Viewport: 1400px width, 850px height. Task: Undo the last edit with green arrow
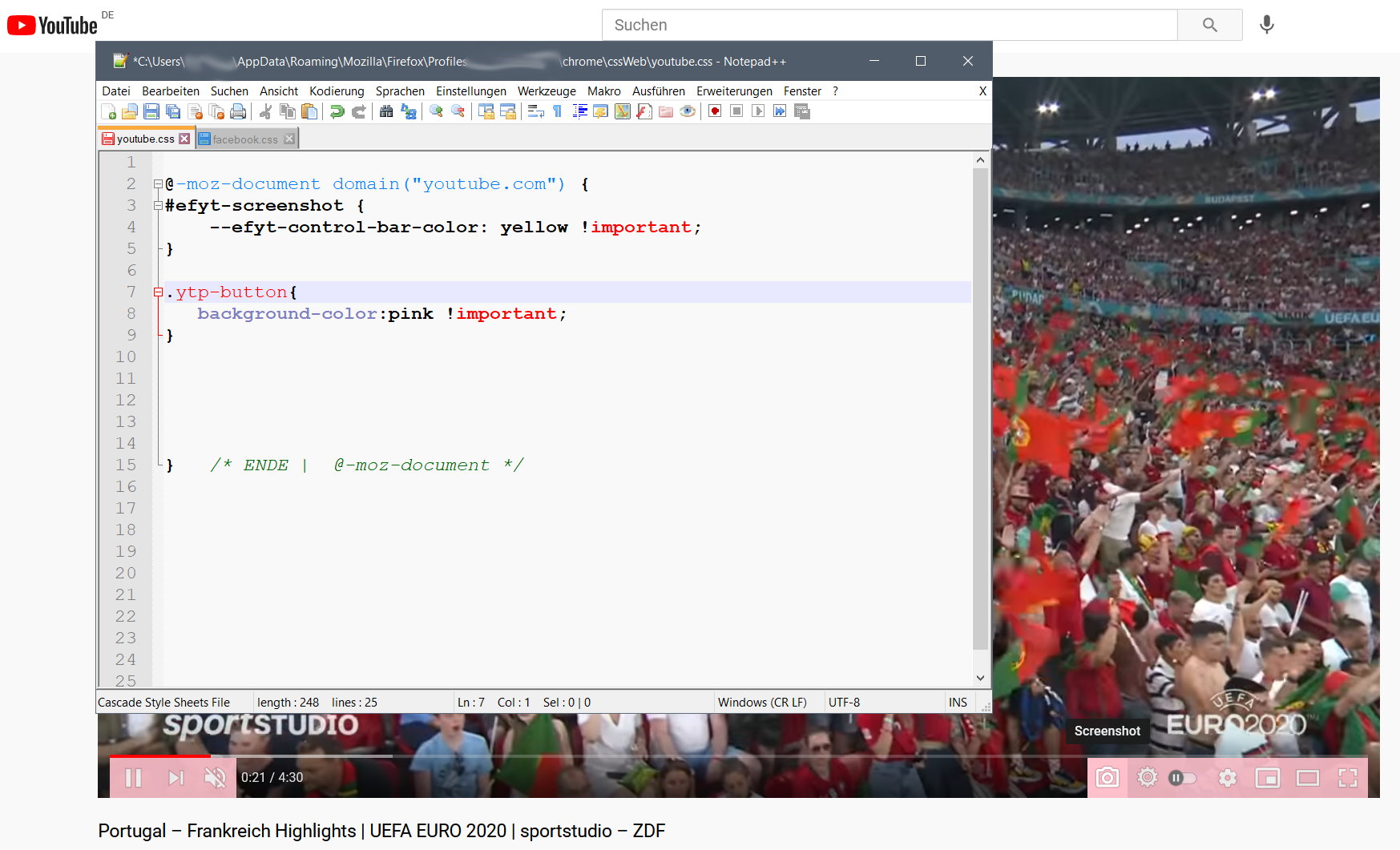337,111
